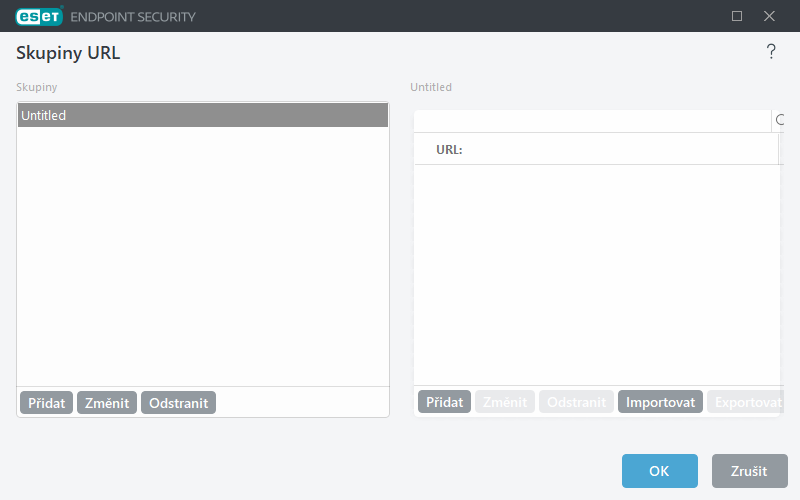Click the ESET logo in title bar
The height and width of the screenshot is (500, 800).
tap(39, 16)
